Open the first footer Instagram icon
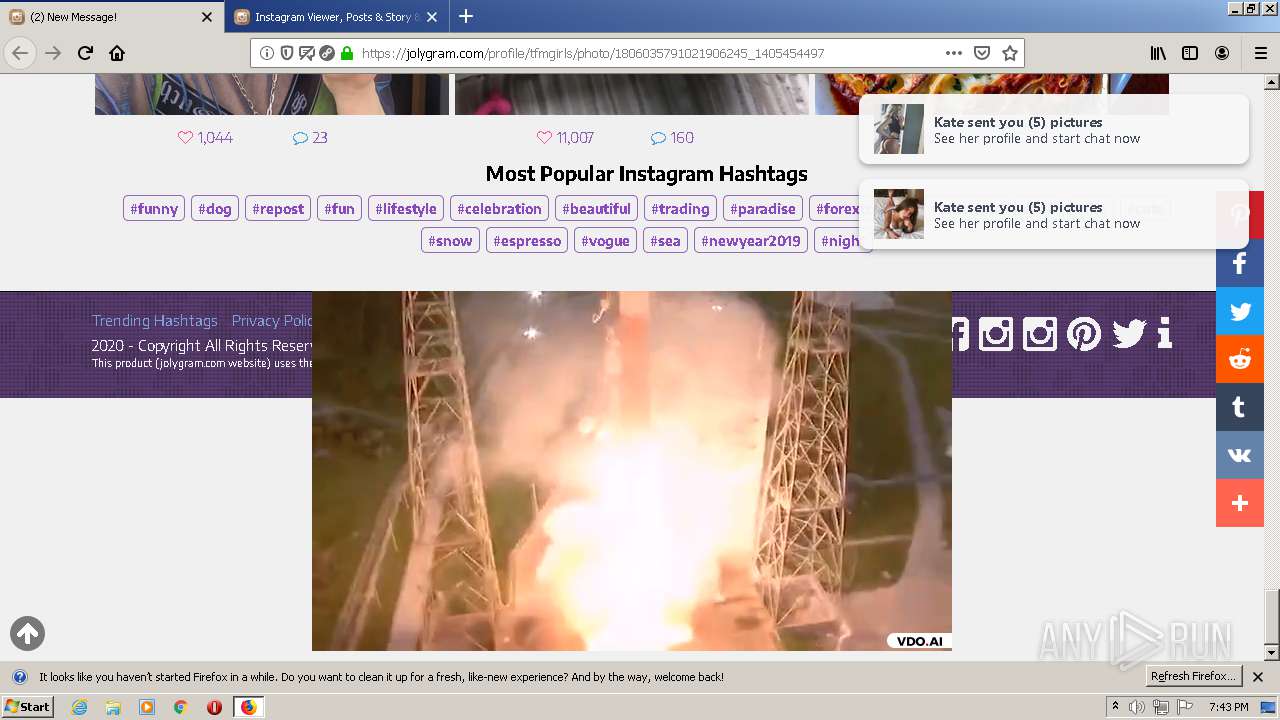The image size is (1280, 720). (x=996, y=333)
